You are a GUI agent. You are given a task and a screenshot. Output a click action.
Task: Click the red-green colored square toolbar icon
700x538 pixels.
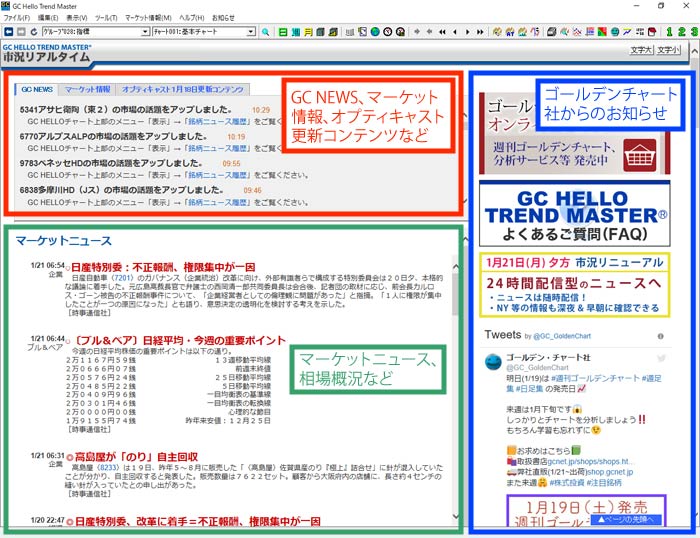click(x=602, y=32)
